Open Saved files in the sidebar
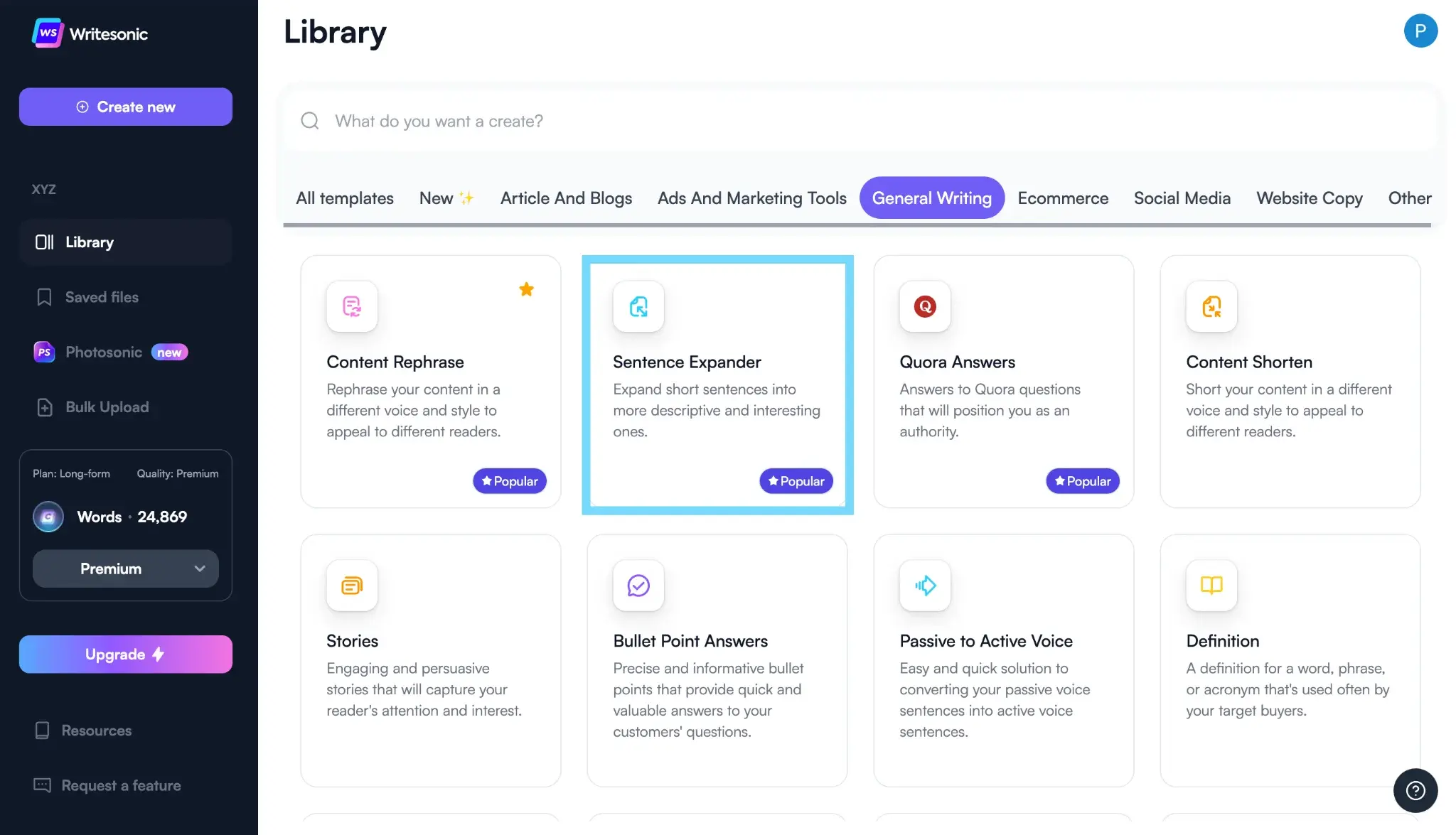This screenshot has height=835, width=1456. coord(102,297)
